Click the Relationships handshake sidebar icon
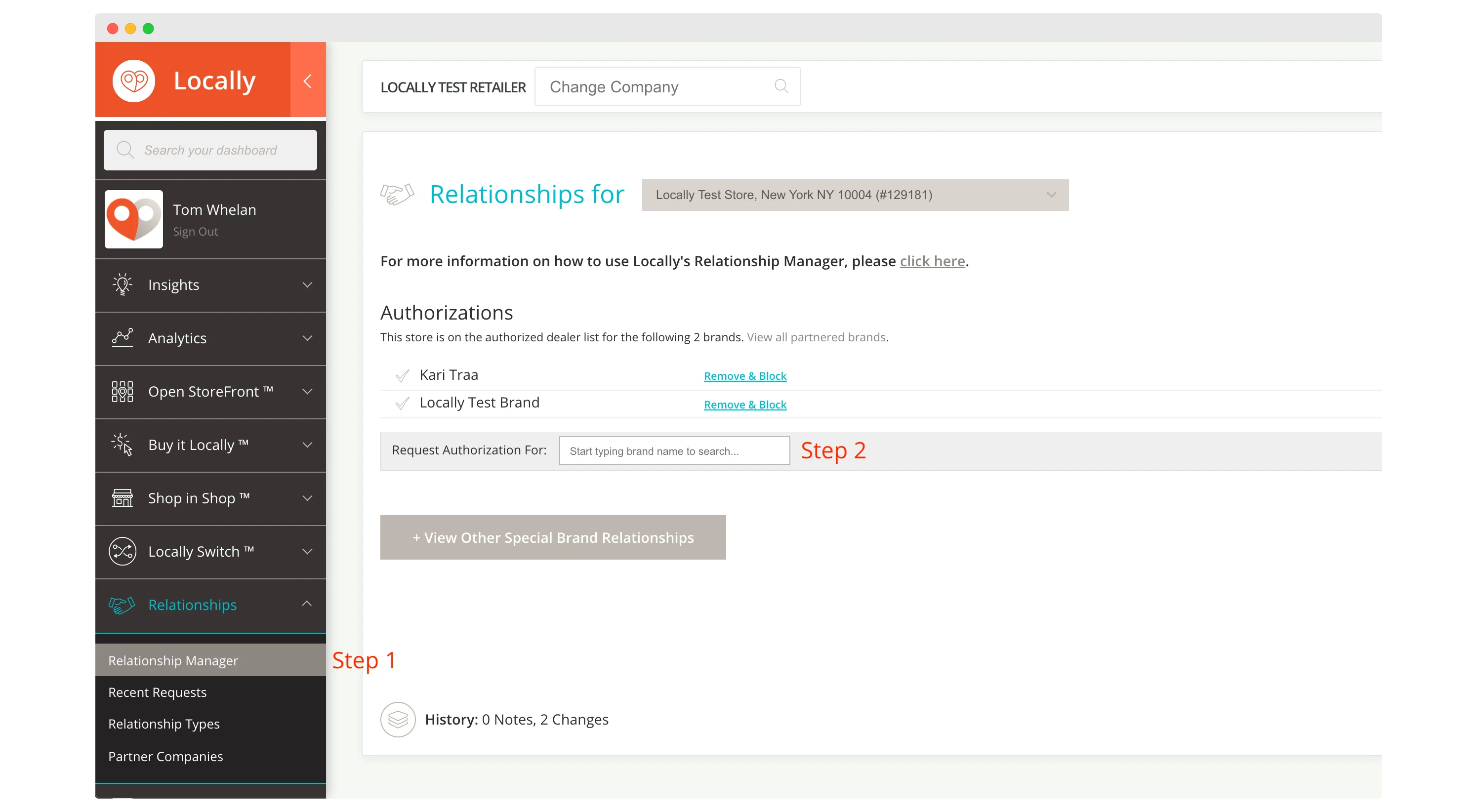Image resolution: width=1477 pixels, height=812 pixels. [122, 605]
